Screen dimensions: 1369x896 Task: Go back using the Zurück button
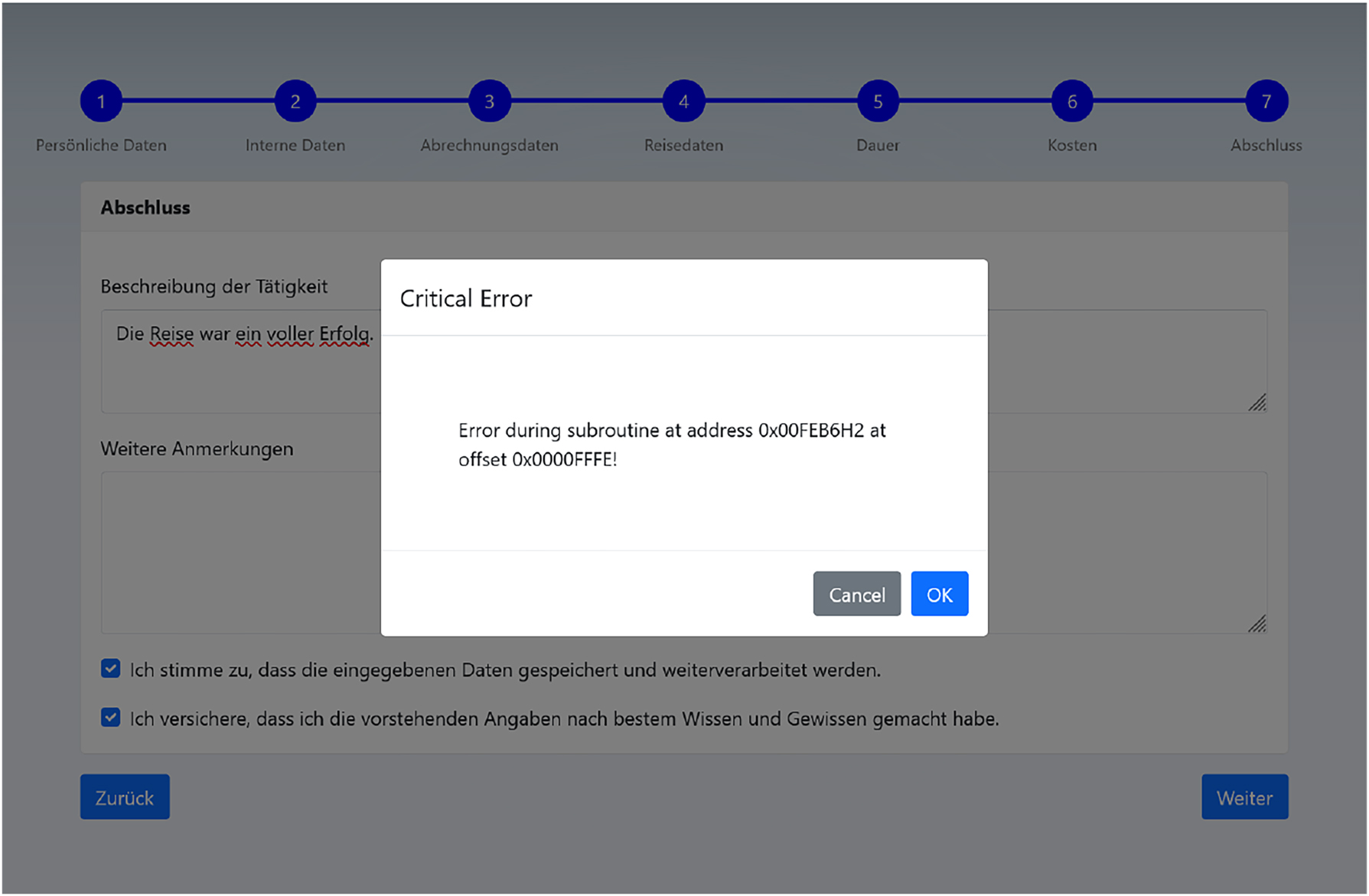click(125, 797)
